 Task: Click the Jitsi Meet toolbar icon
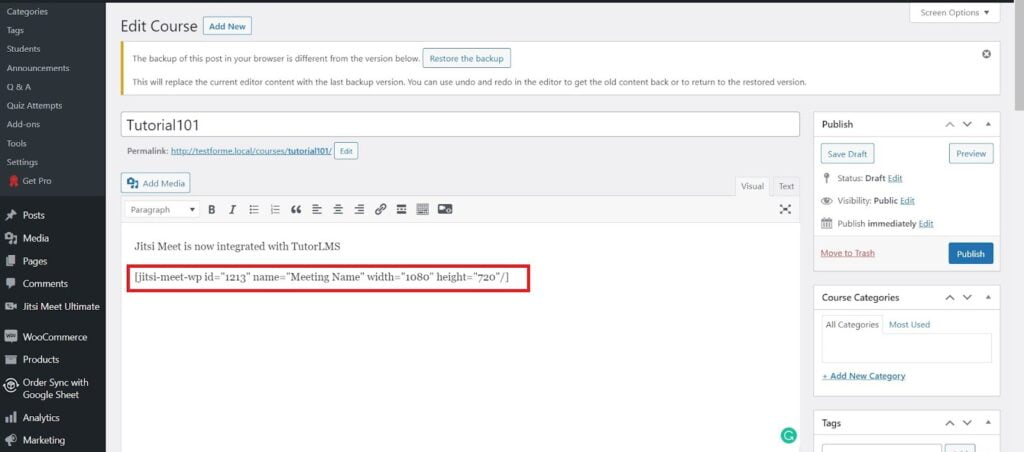coord(445,210)
